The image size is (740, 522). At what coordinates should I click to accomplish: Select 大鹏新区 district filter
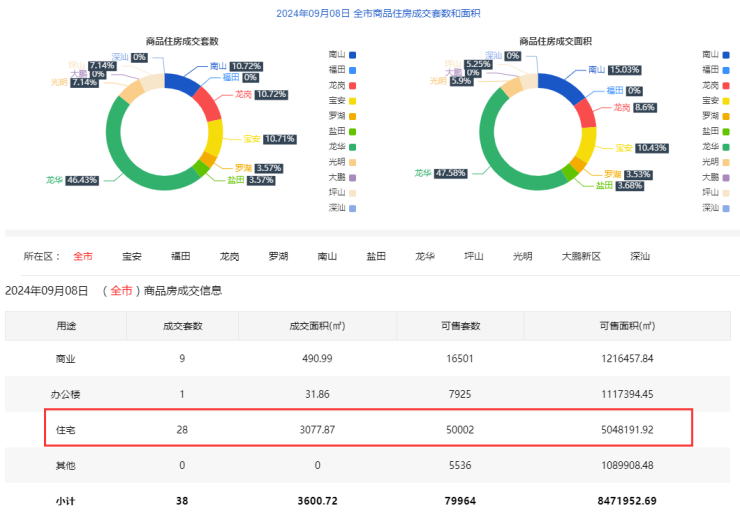[x=581, y=257]
